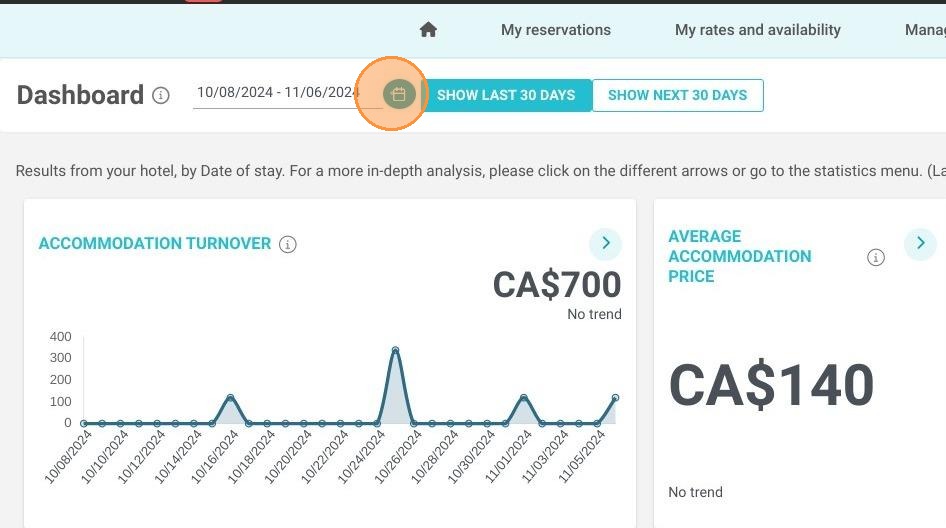Click the Dashboard heading

coord(80,95)
